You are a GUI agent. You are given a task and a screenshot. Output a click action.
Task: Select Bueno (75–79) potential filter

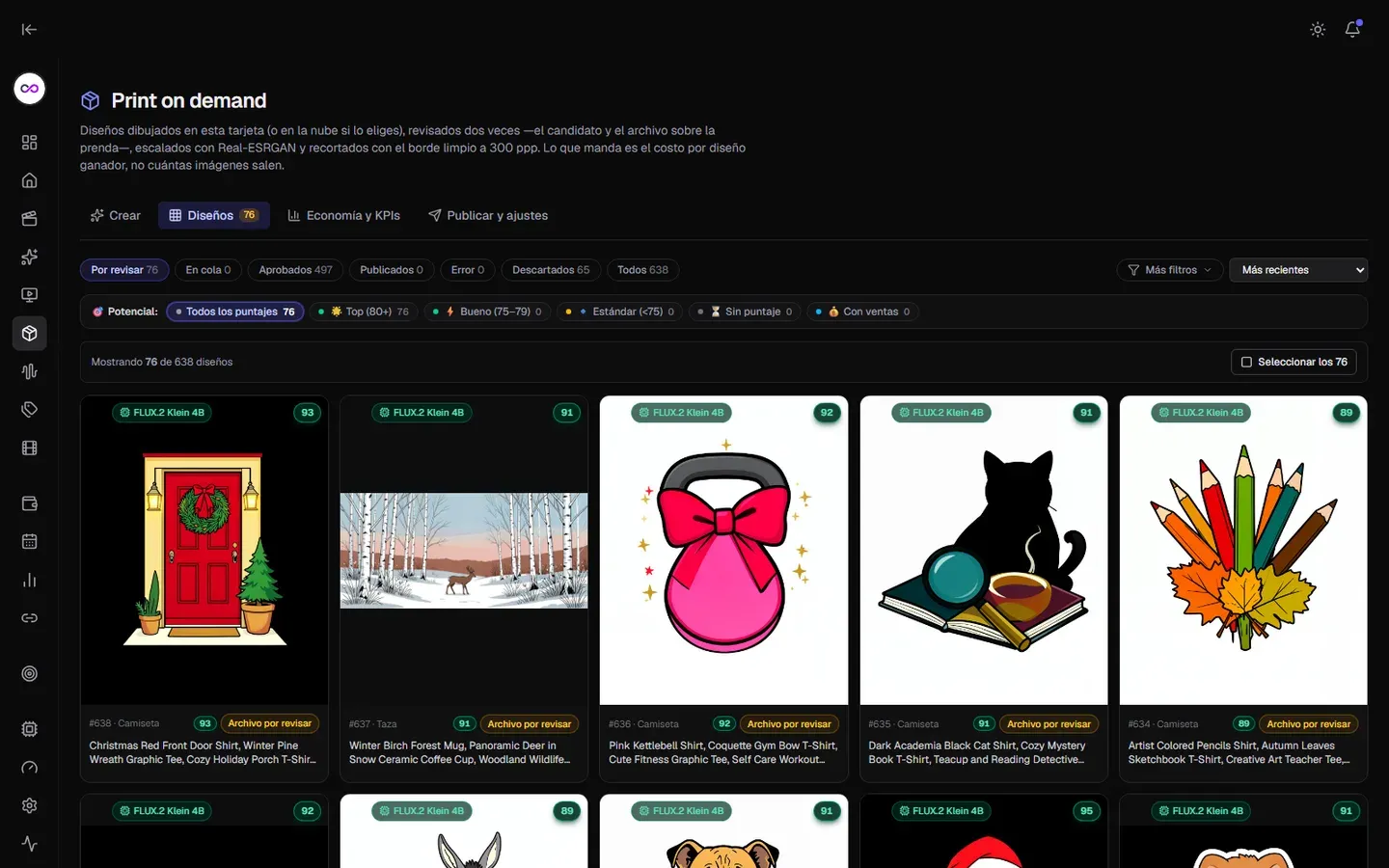pos(487,312)
